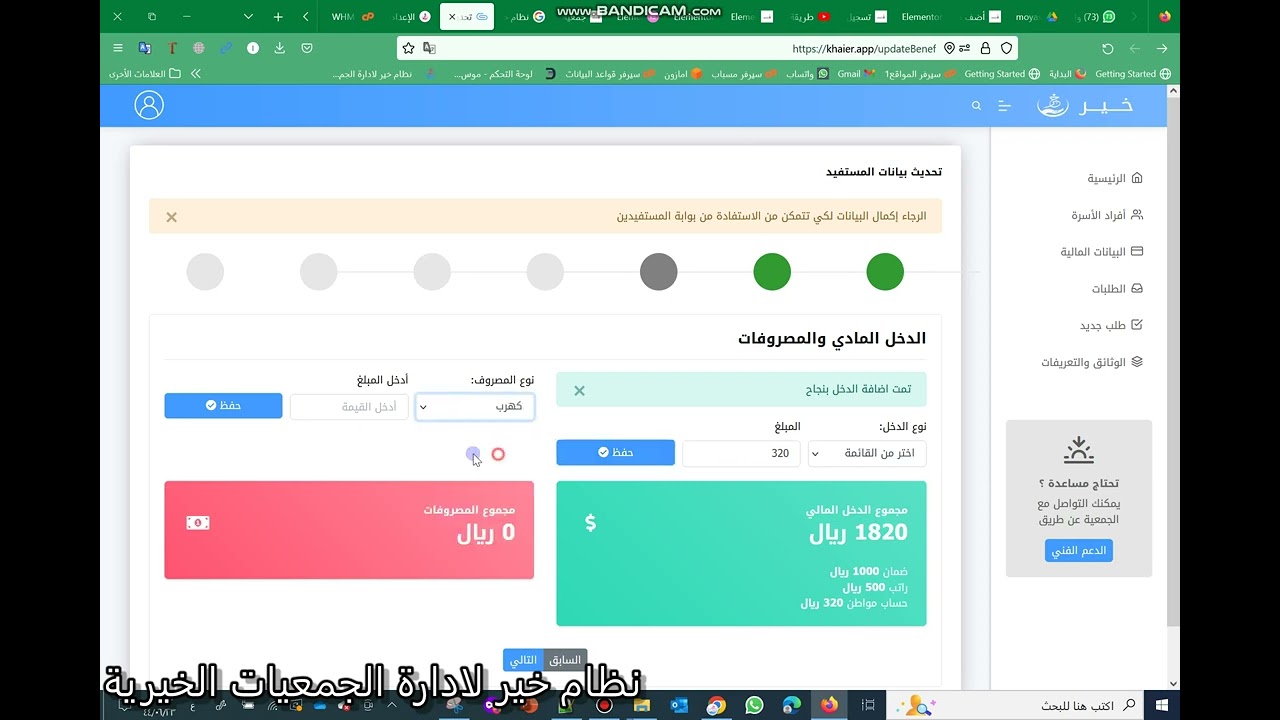Expand the bookmarks overflow chevron

click(196, 74)
